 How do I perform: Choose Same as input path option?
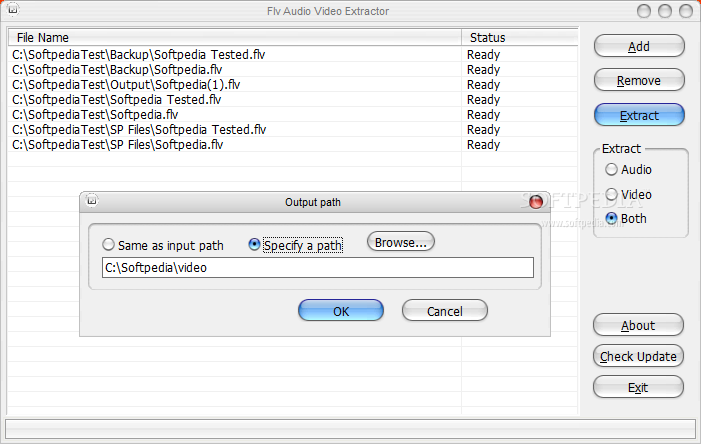coord(163,245)
